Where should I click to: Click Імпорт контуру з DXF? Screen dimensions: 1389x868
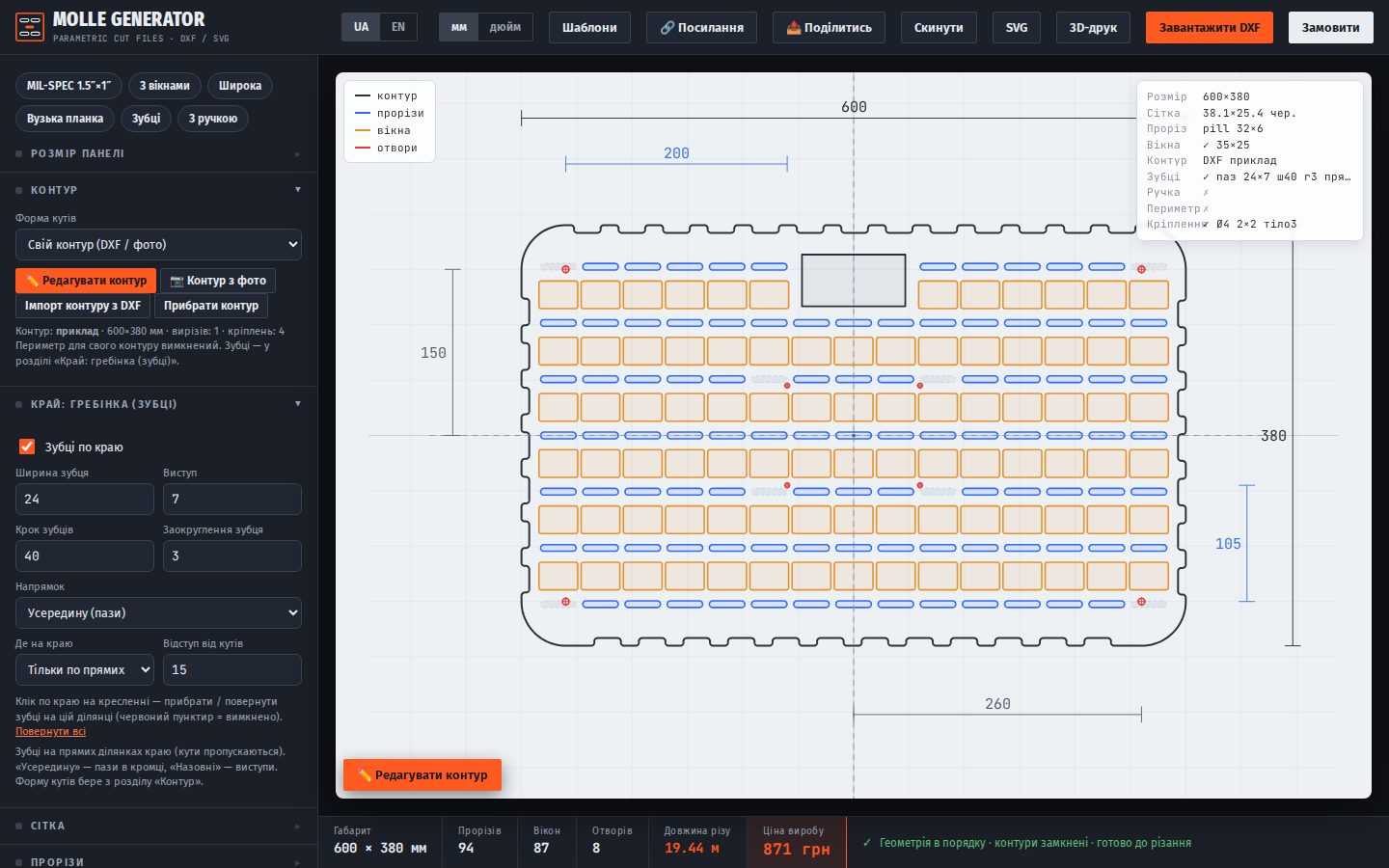(83, 306)
